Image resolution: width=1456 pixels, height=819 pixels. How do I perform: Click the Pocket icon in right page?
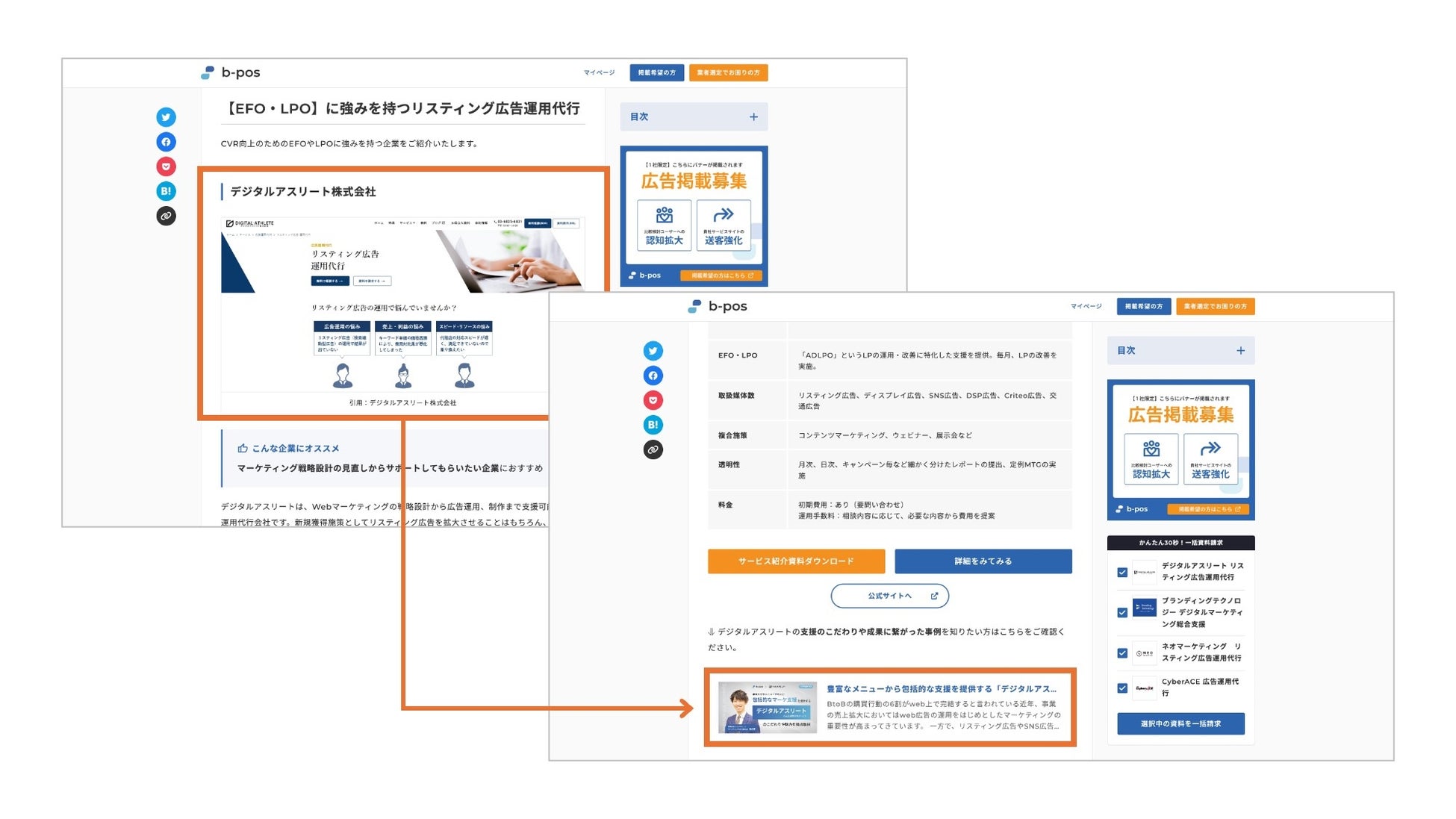(653, 400)
